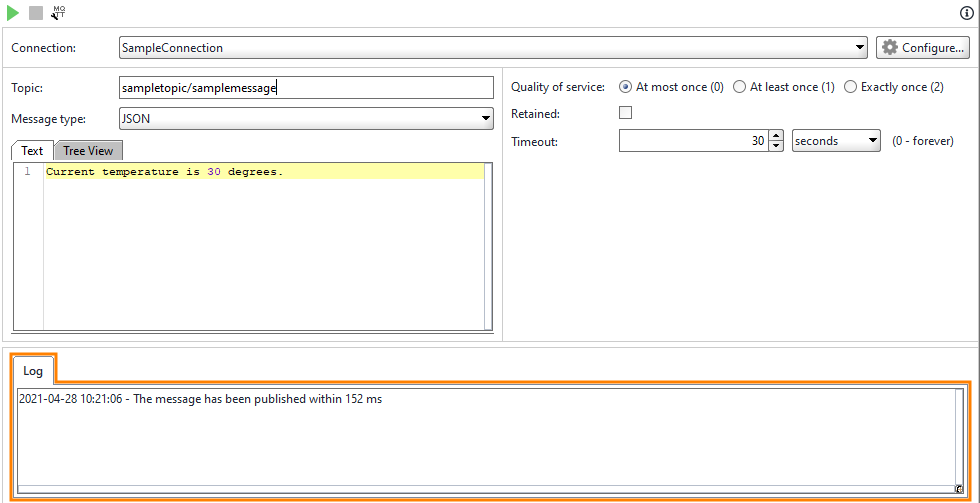Click the Log panel horizontal scrollbar

pyautogui.click(x=486, y=489)
